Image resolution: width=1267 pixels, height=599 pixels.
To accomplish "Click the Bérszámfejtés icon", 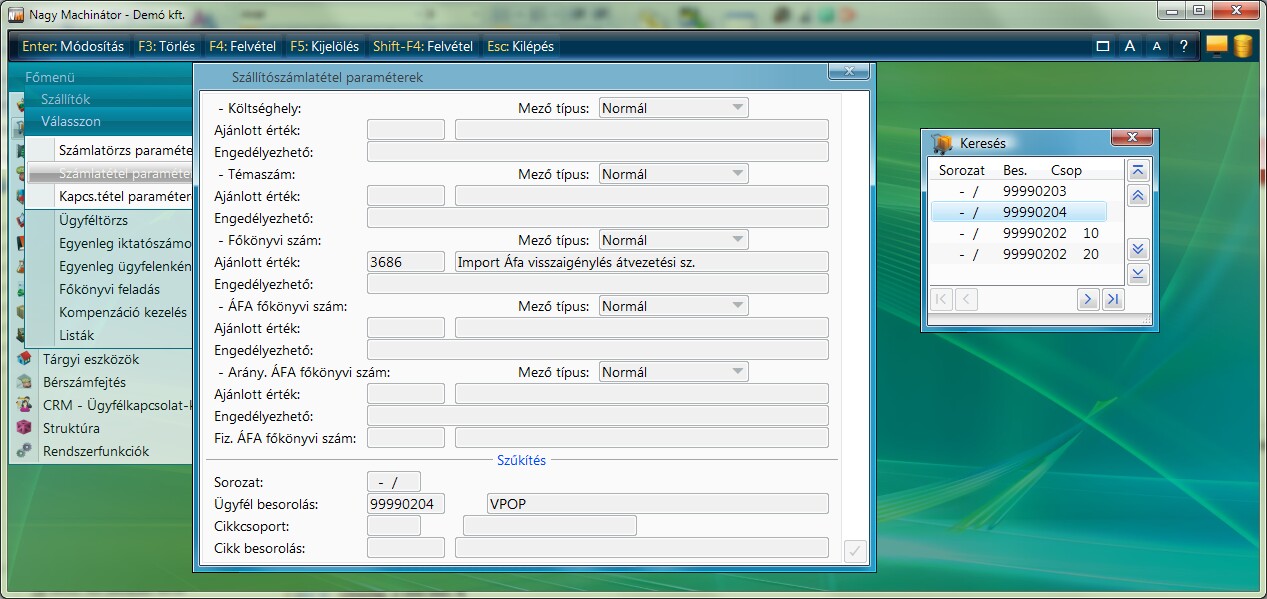I will 24,382.
